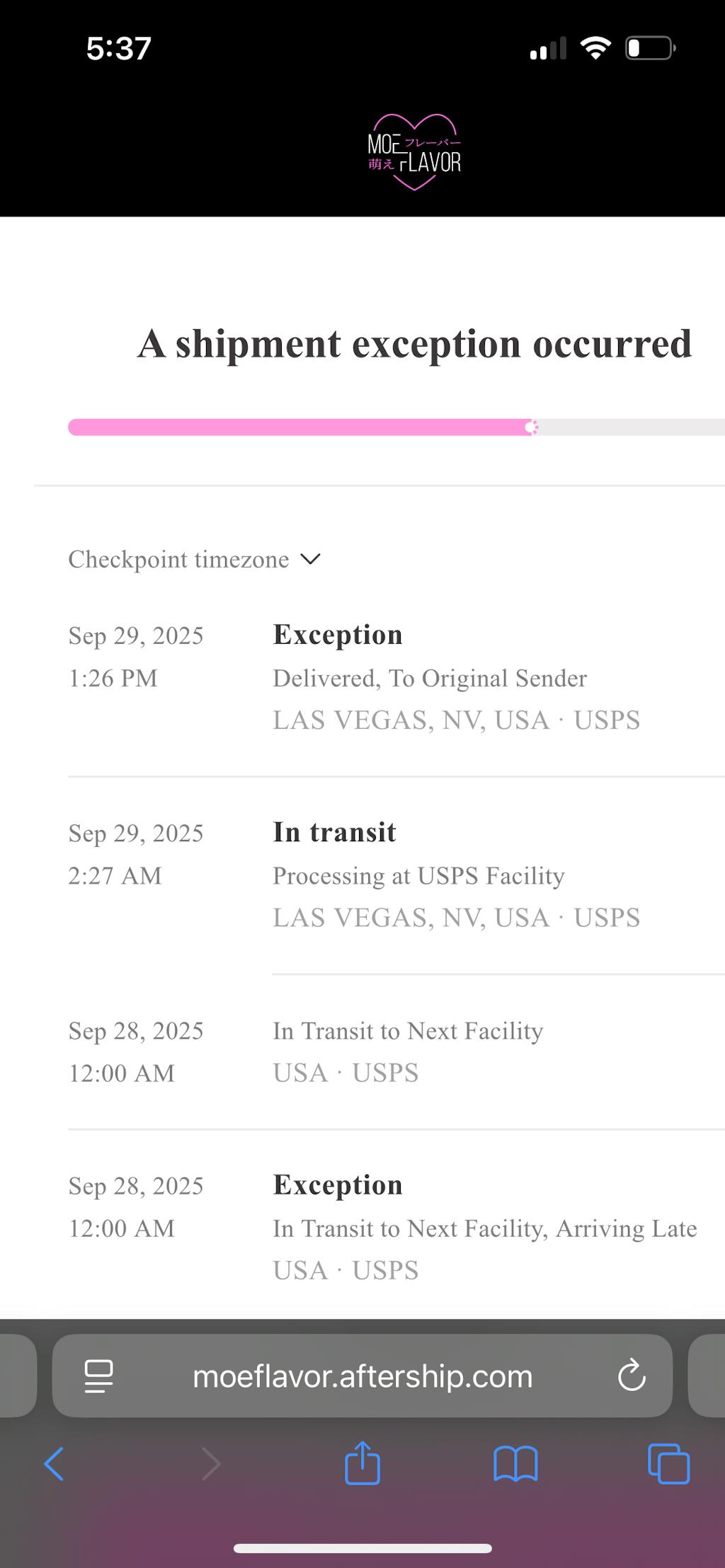Image resolution: width=725 pixels, height=1568 pixels.
Task: Tap the moeflavor.aftership.com address field
Action: (x=362, y=1376)
